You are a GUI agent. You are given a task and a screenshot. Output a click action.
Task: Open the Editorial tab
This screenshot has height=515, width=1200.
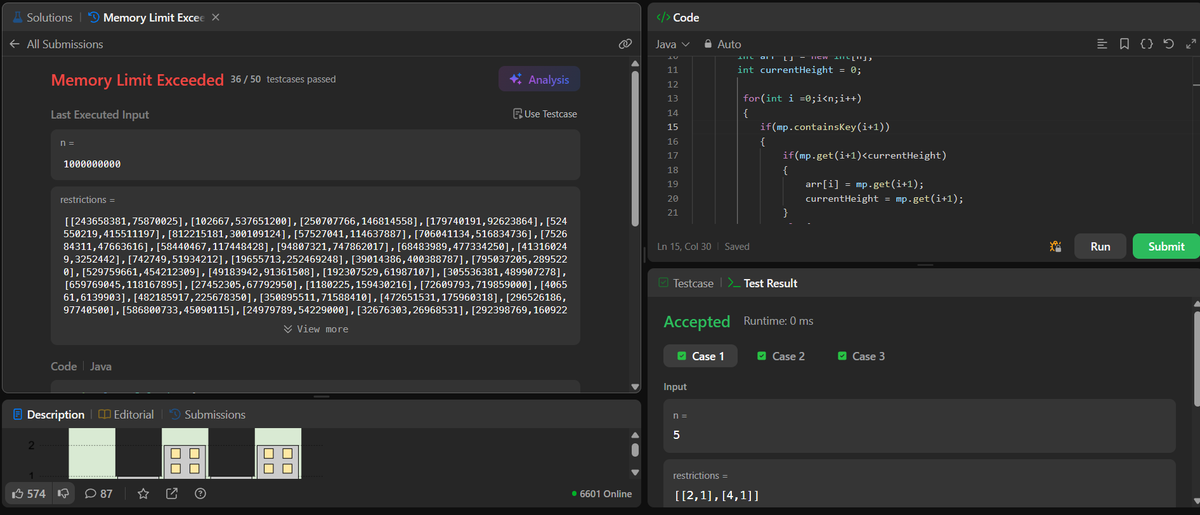tap(128, 414)
